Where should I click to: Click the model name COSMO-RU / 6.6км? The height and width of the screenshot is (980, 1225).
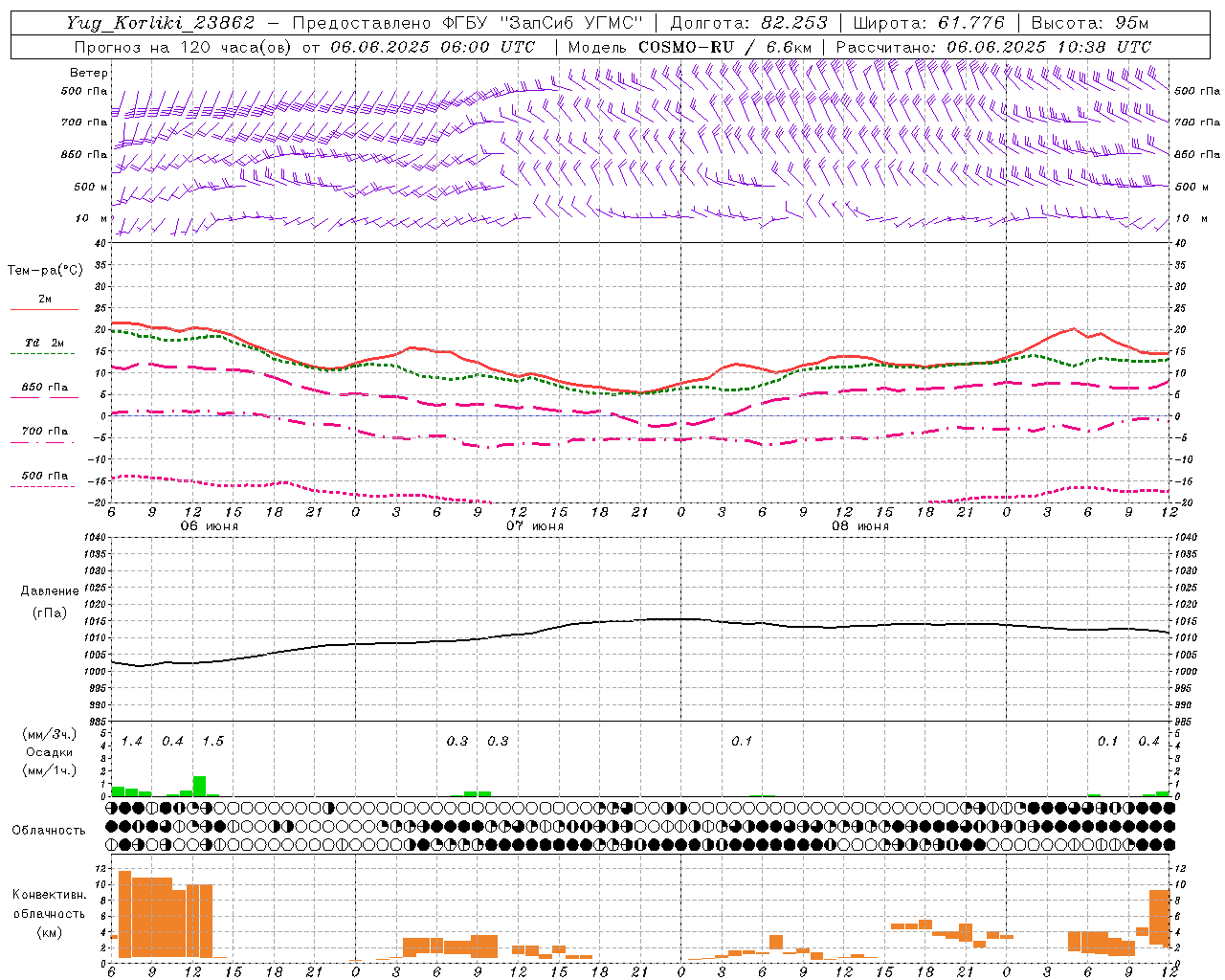(x=725, y=47)
